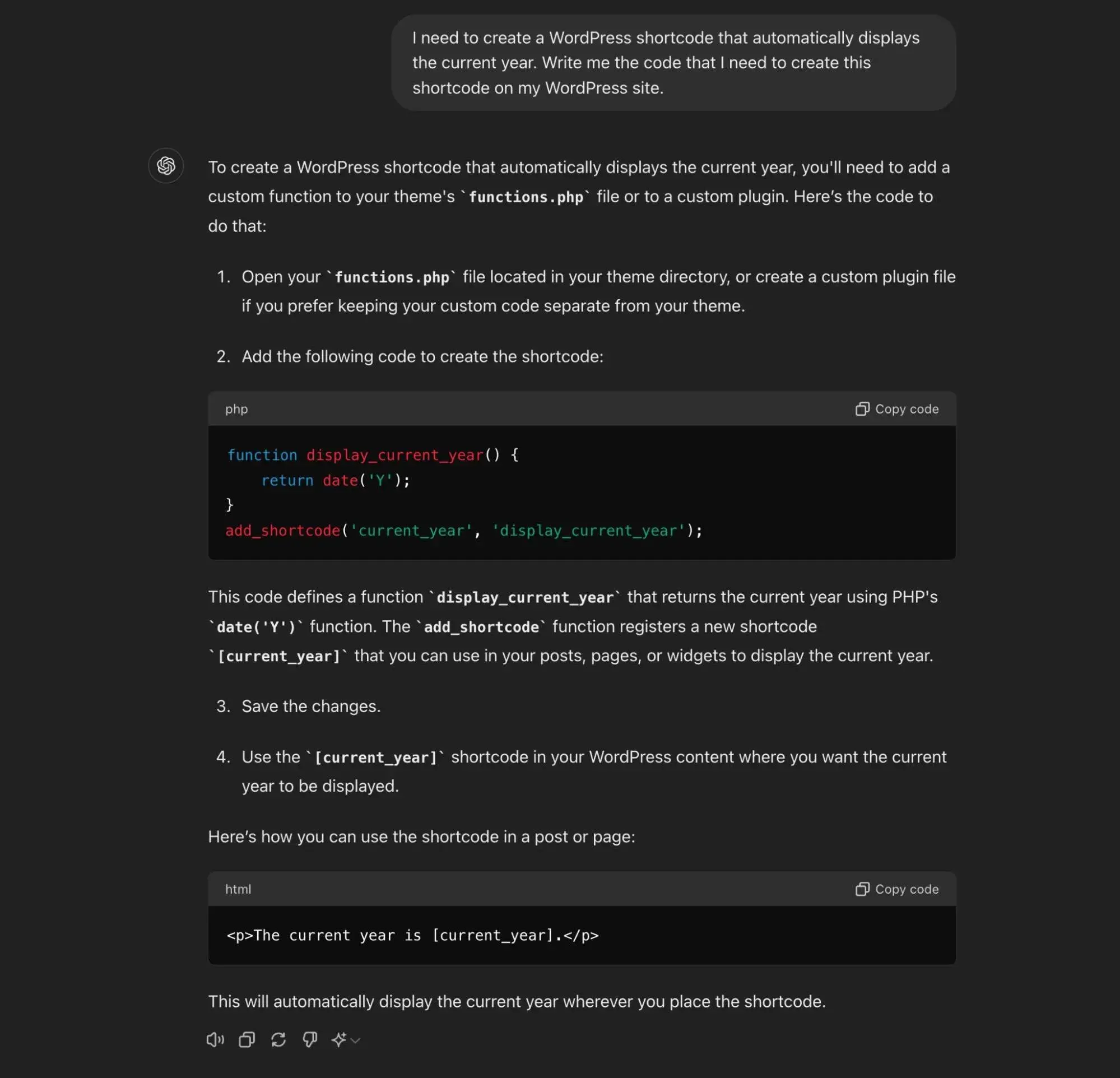Open the chevron next to sparkle icon
Screen dimensions: 1120x1078
355,1040
